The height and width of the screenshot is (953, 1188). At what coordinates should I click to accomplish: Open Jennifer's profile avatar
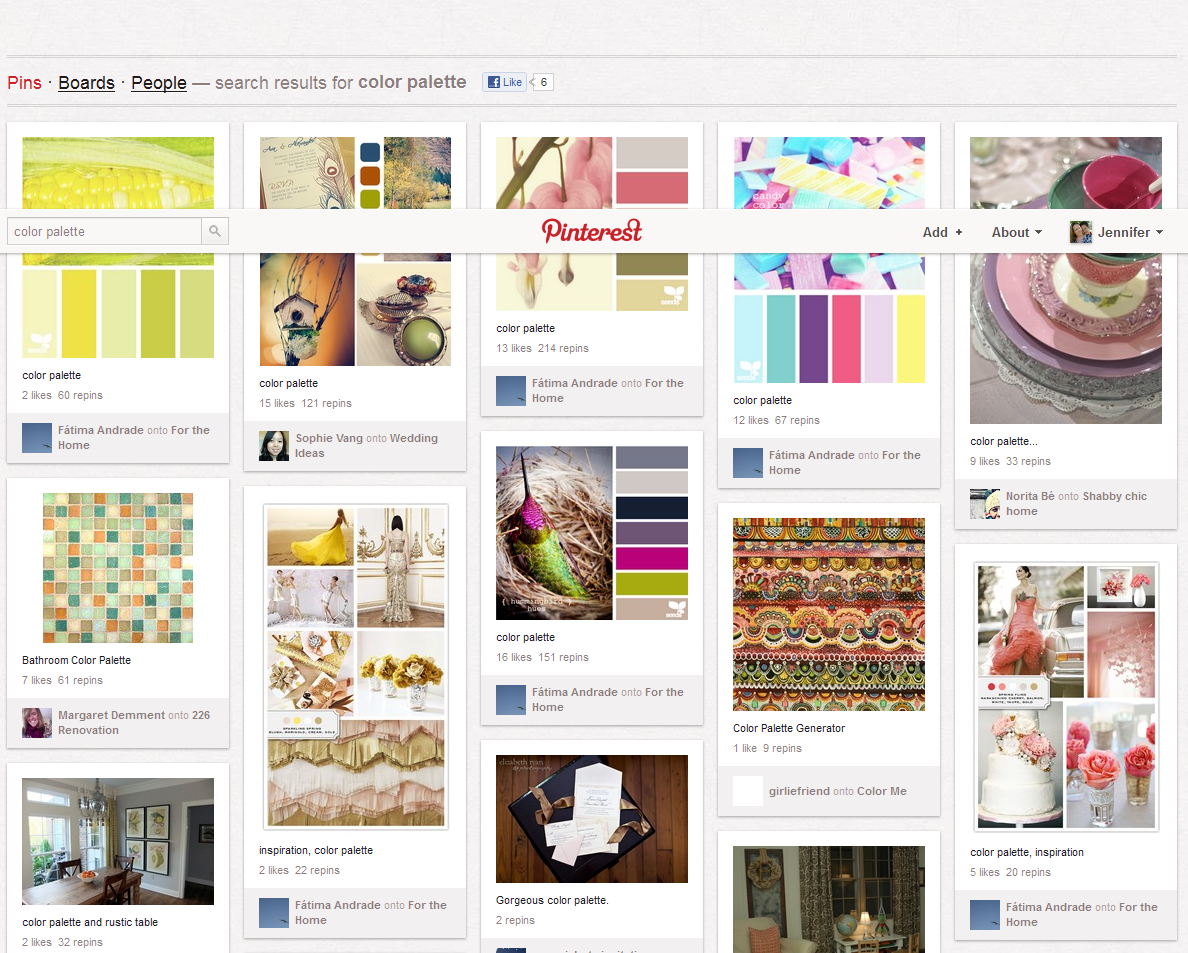click(1081, 232)
